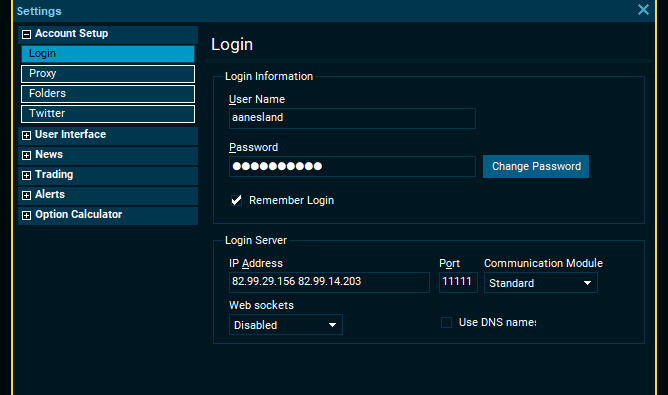Close the Settings dialog
This screenshot has height=395, width=668.
pos(643,9)
